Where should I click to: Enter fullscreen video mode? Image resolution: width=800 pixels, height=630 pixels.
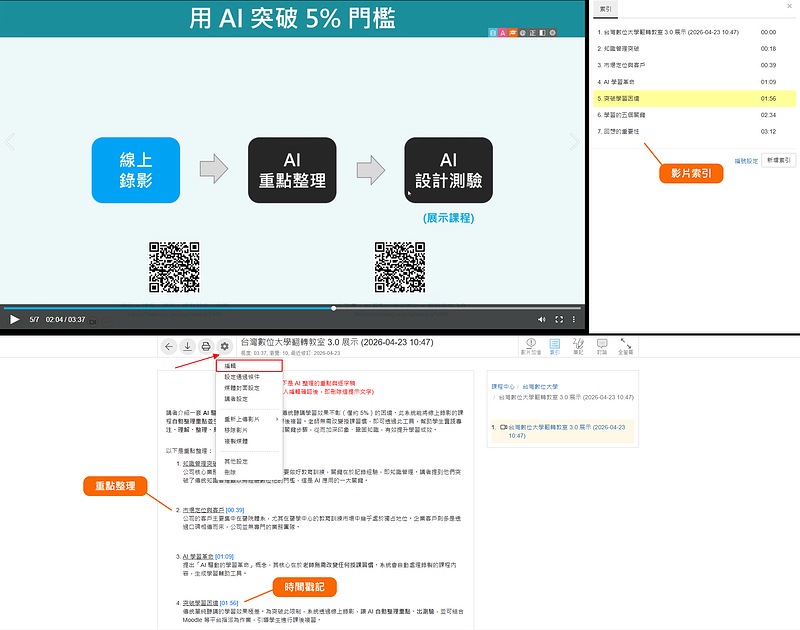[x=559, y=320]
